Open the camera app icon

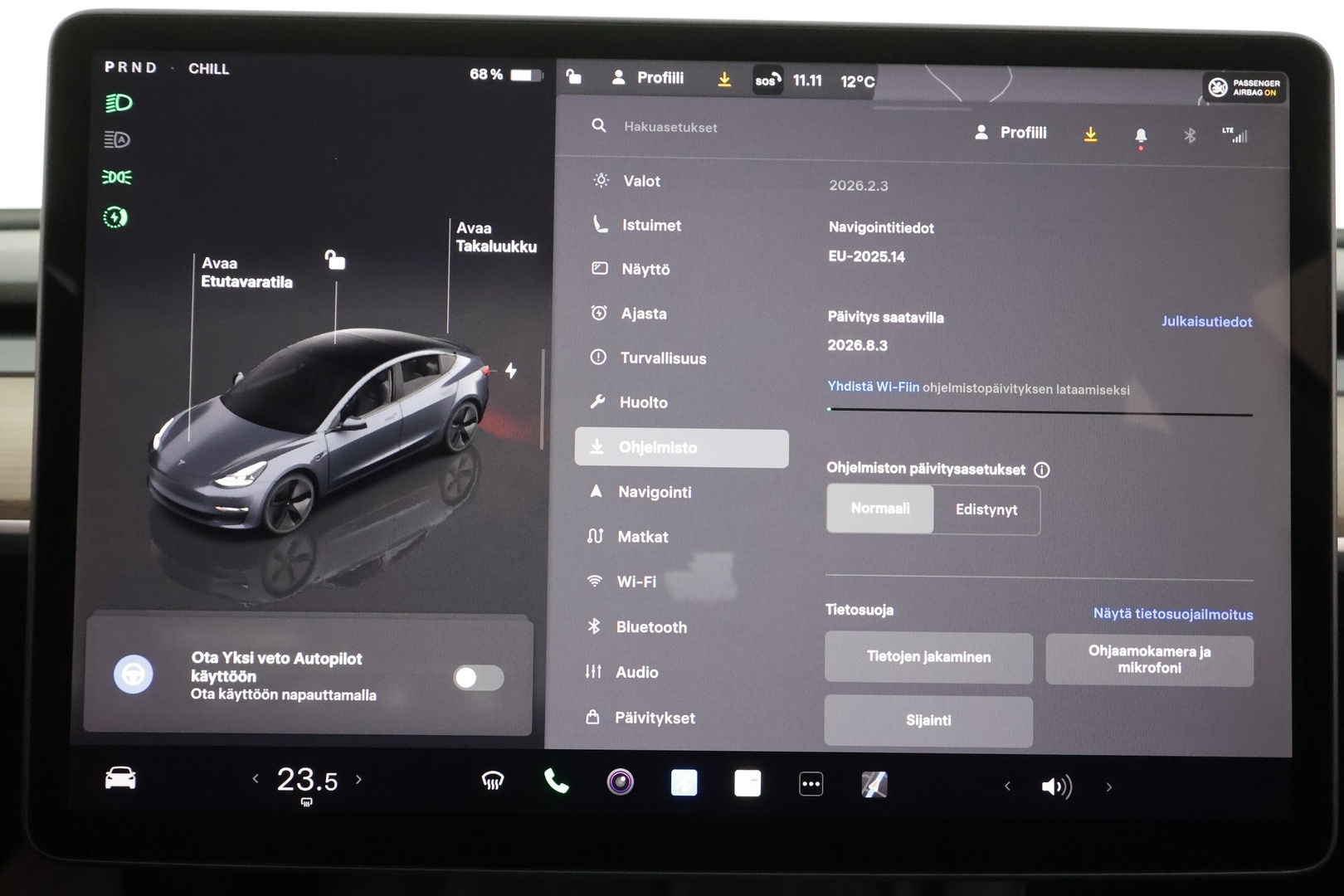pos(620,782)
